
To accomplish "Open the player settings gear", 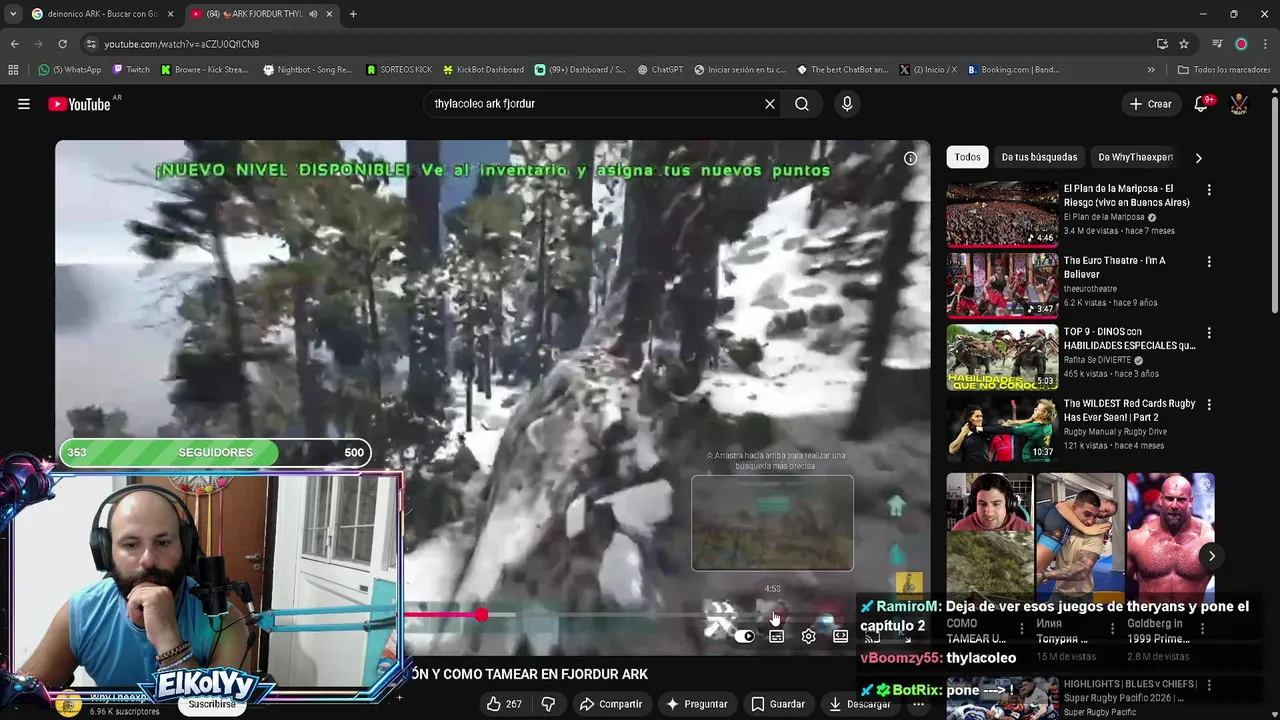I will (808, 637).
